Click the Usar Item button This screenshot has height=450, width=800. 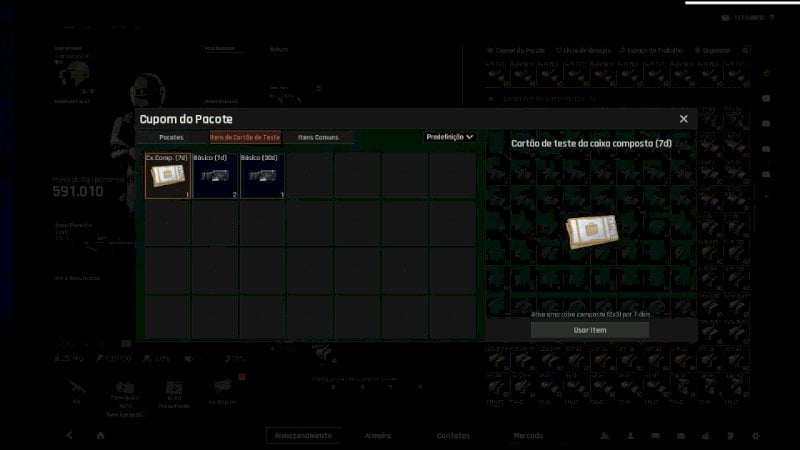click(590, 330)
